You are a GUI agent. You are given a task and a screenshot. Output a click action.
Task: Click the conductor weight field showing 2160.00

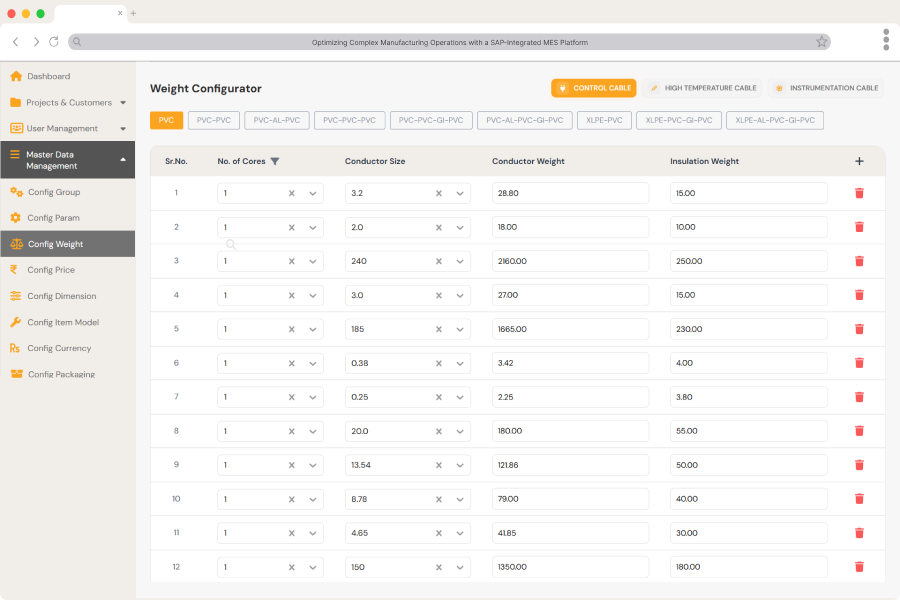(x=570, y=261)
